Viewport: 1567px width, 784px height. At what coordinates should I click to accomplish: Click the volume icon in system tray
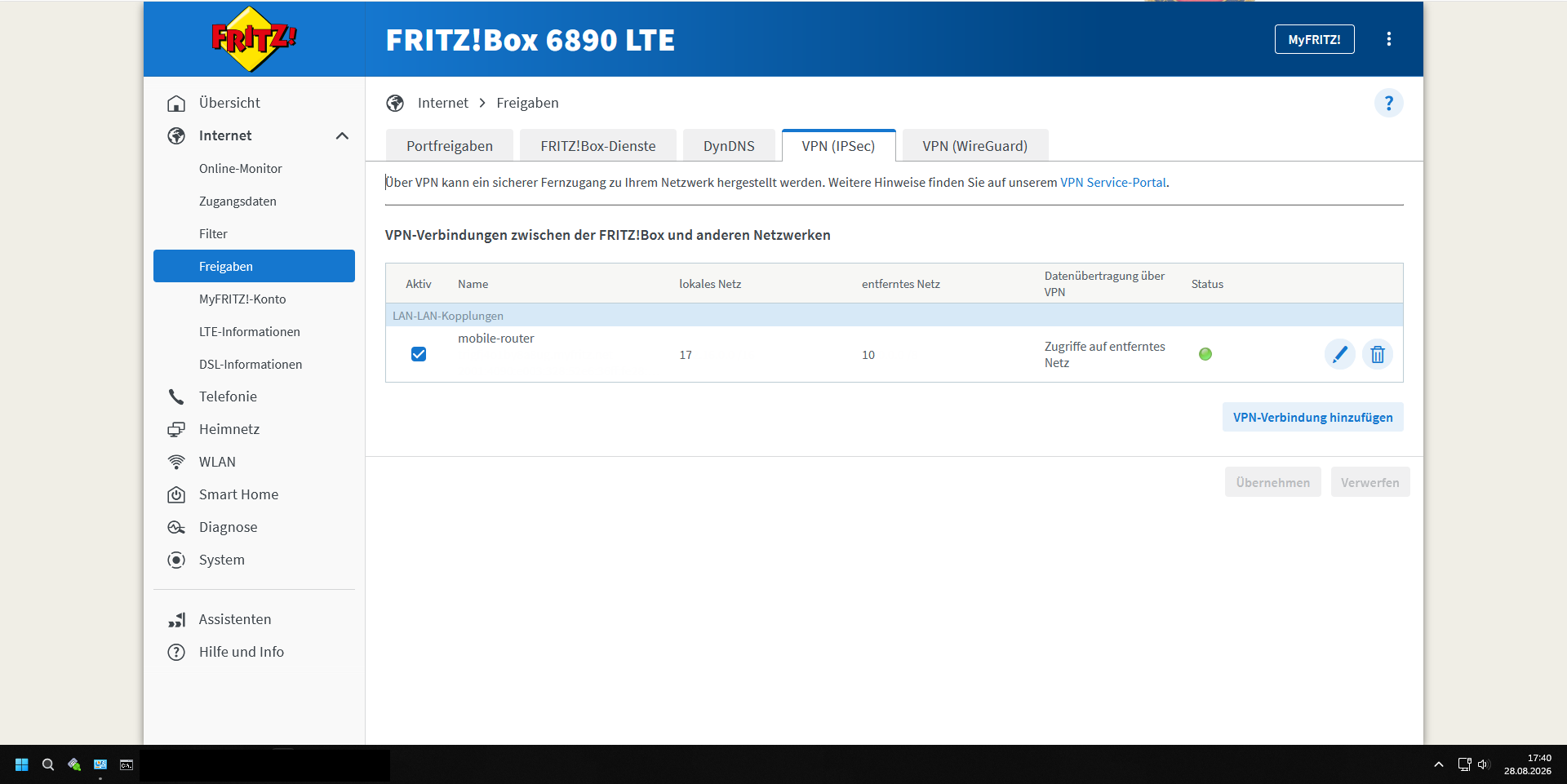coord(1484,764)
